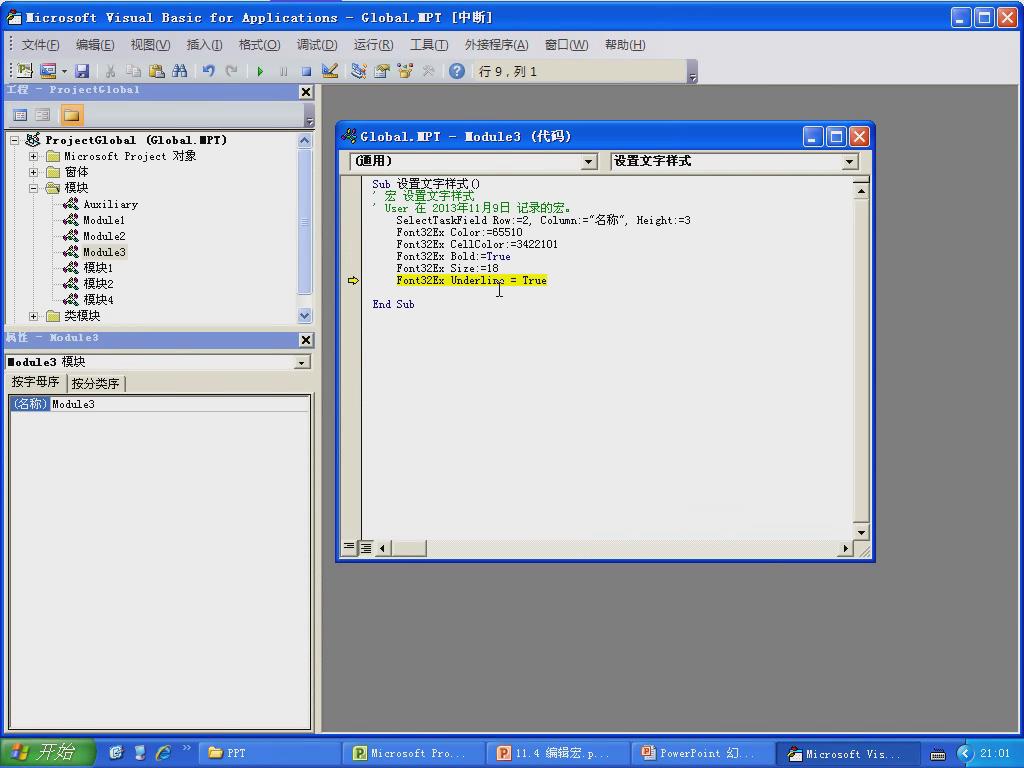Click the Toolbox hammer-and-wrench icon
This screenshot has width=1024, height=768.
428,71
